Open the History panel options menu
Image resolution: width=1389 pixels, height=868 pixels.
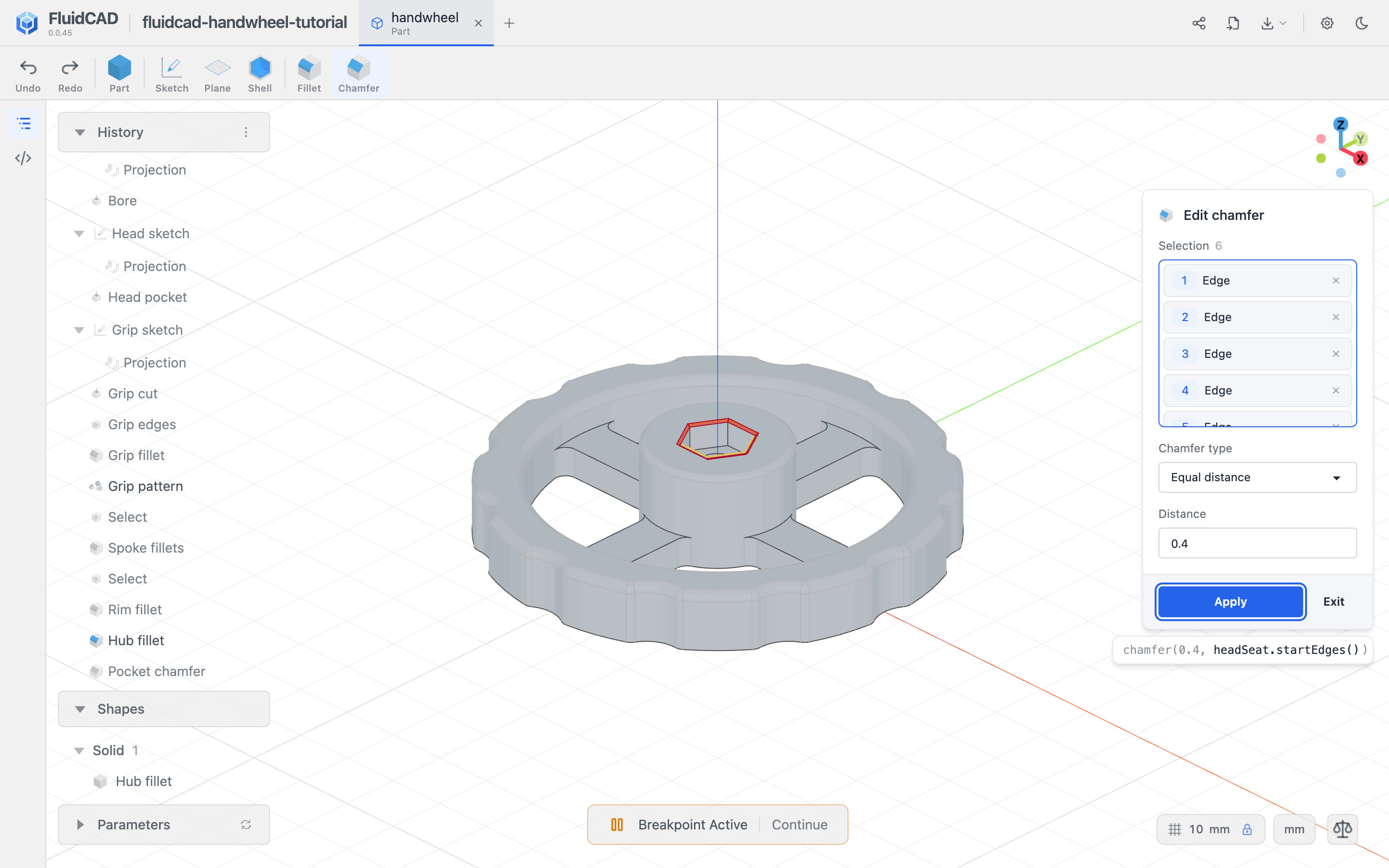tap(245, 132)
